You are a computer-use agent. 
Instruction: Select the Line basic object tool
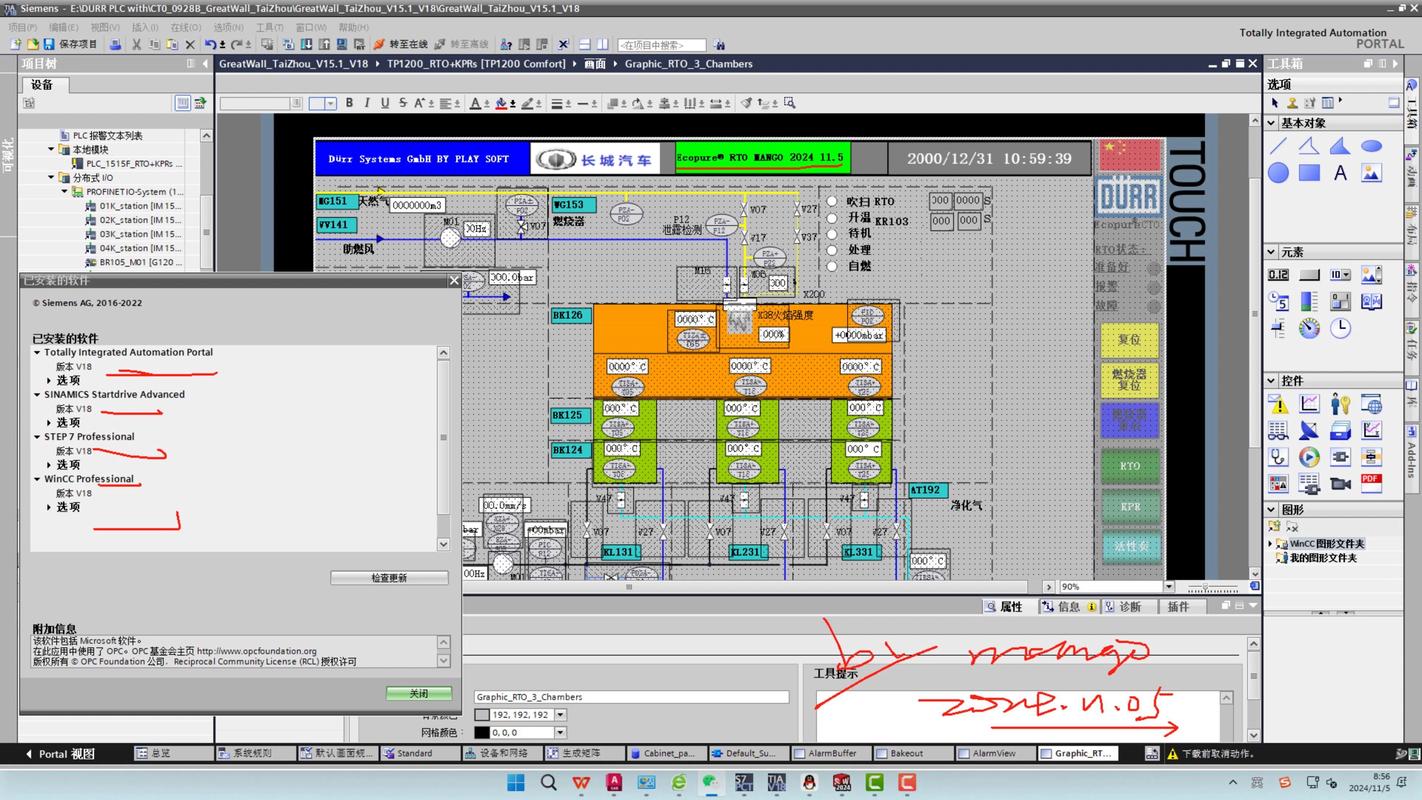click(1278, 146)
